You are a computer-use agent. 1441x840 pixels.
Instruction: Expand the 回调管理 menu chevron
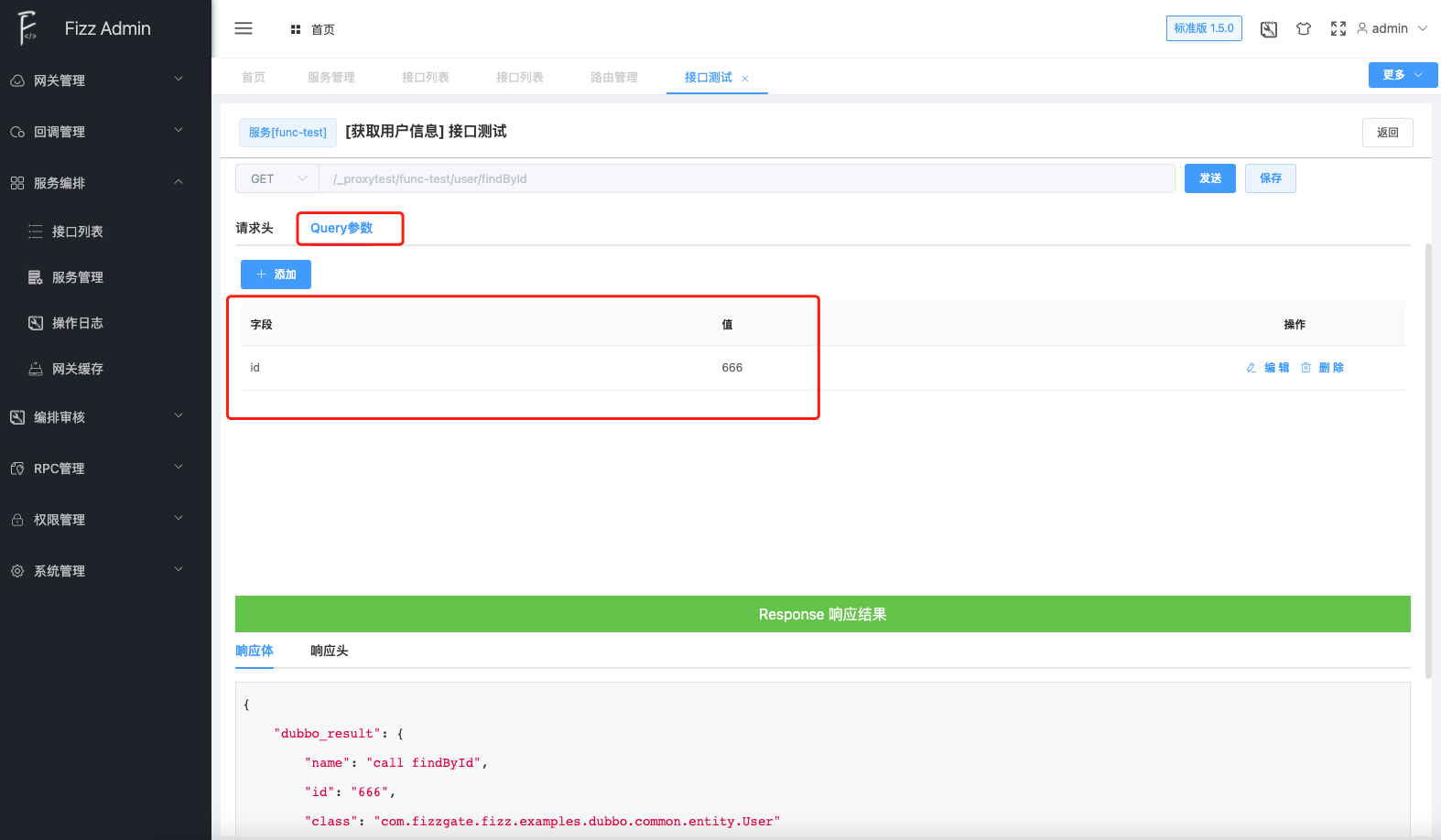click(x=179, y=130)
